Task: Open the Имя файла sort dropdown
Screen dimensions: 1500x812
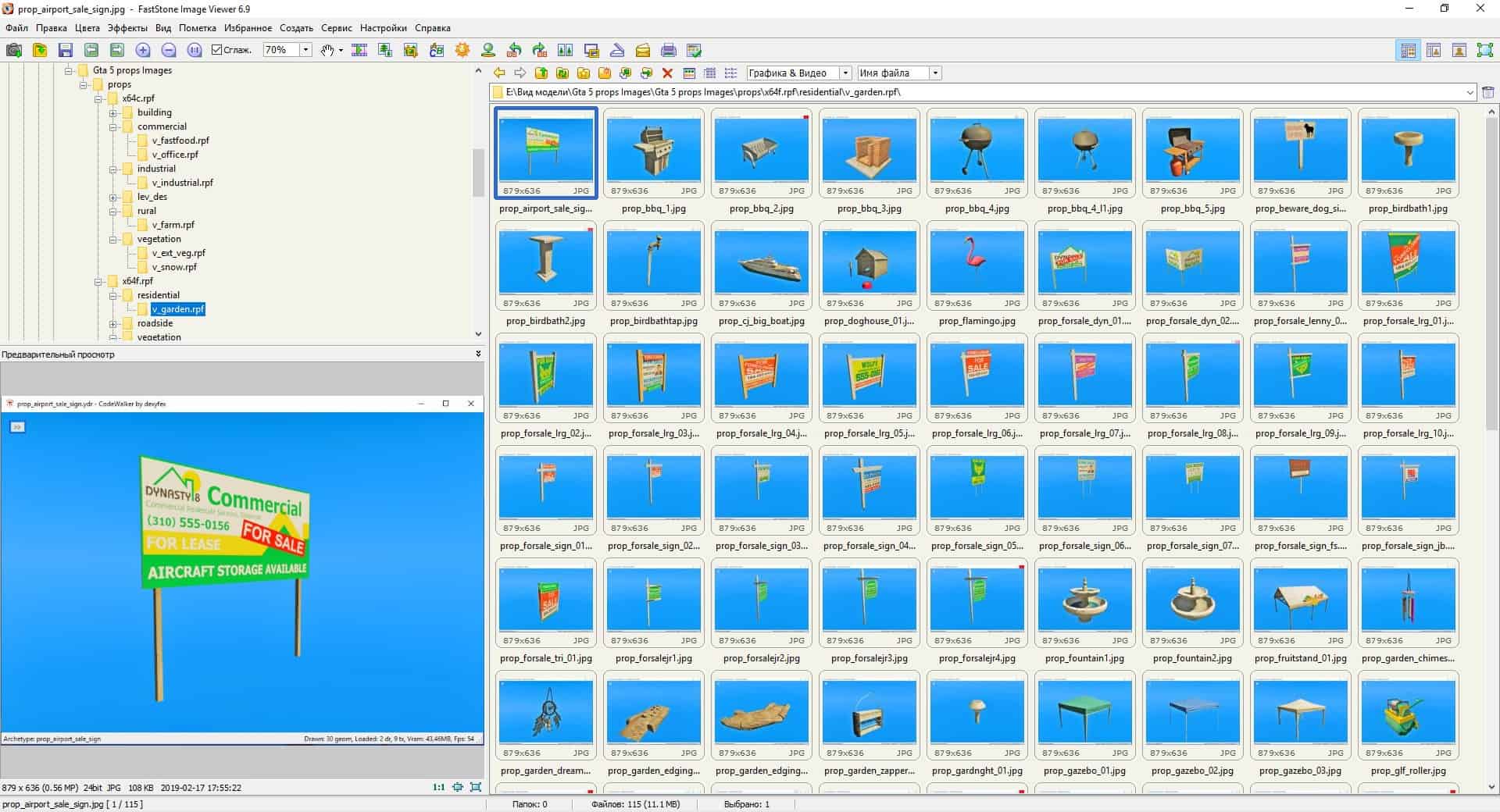Action: (x=935, y=73)
